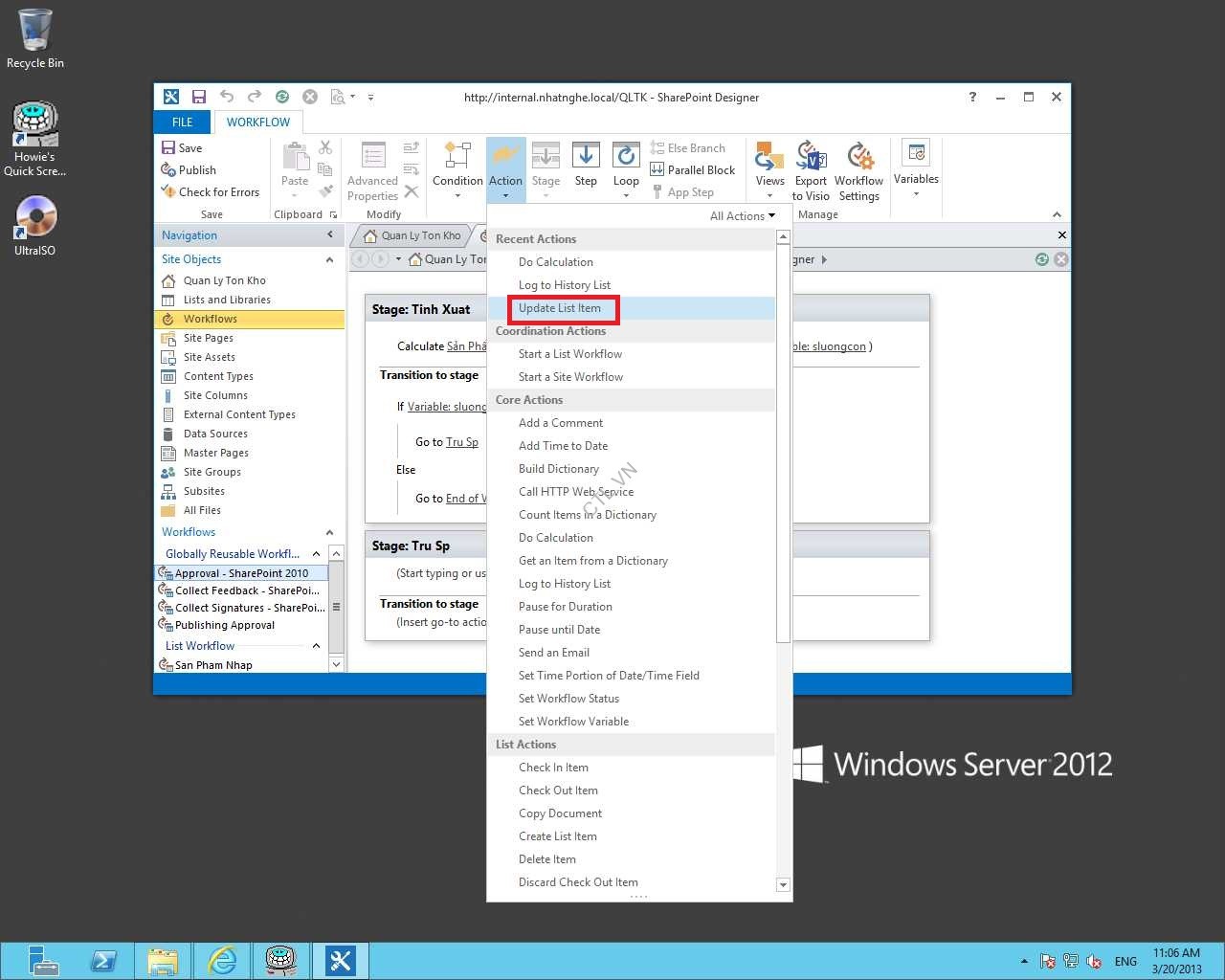Click the Publish workflow icon

point(168,170)
